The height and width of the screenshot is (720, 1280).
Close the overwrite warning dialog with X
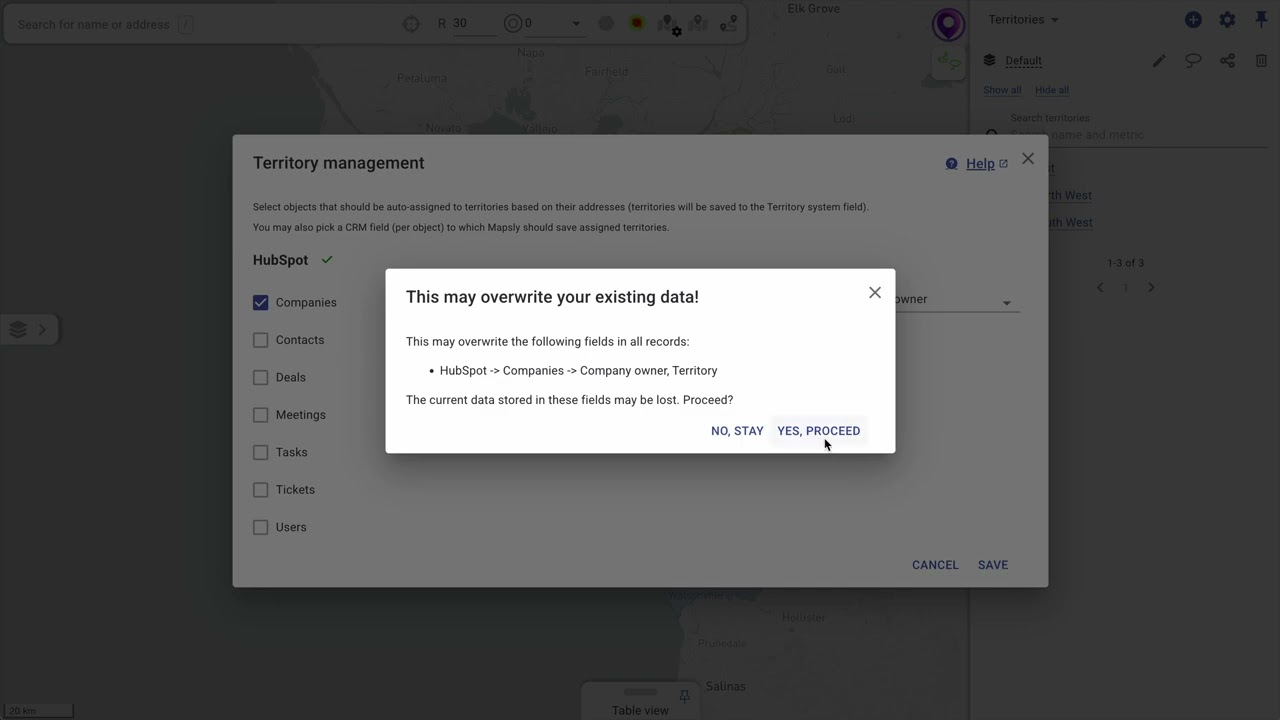875,293
